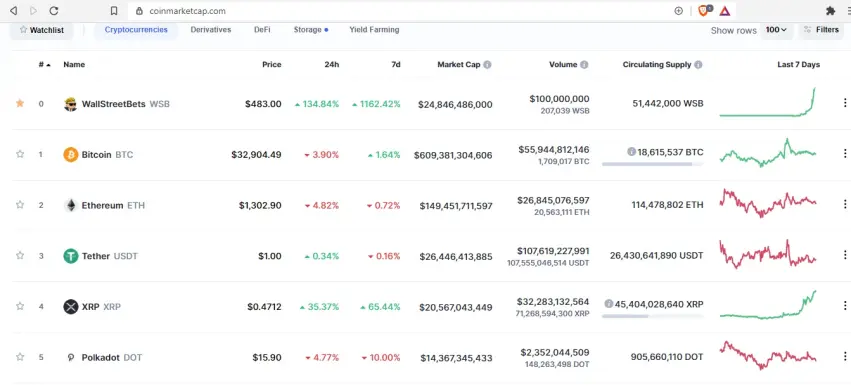This screenshot has width=851, height=386.
Task: Click the Bitcoin circulating supply progress bar
Action: [652, 164]
